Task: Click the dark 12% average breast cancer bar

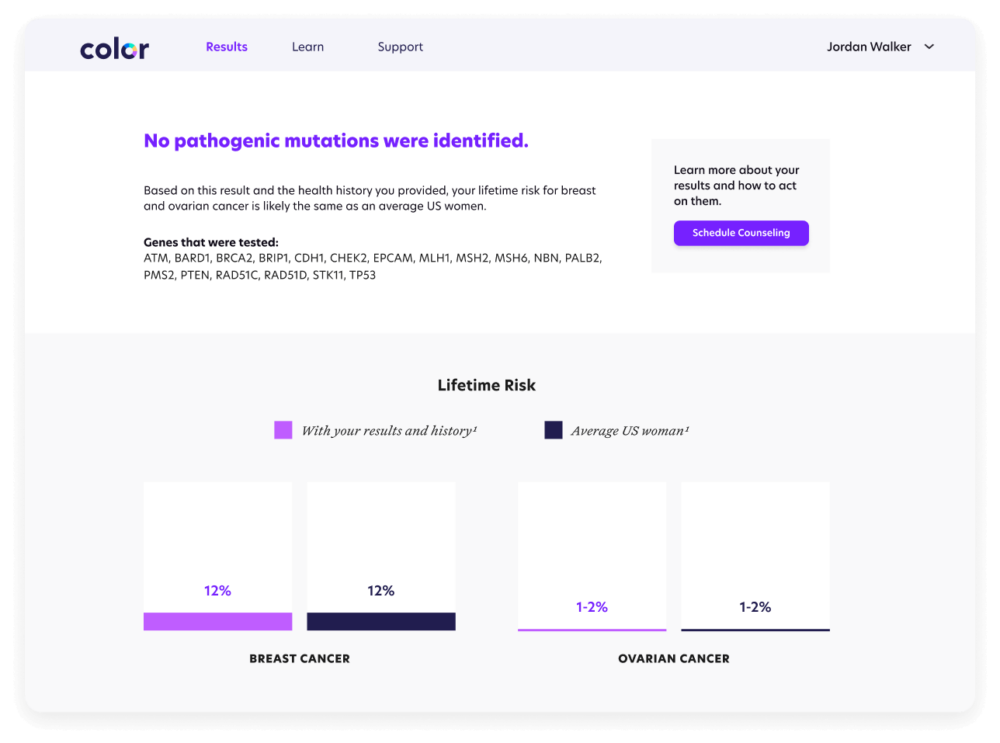Action: click(380, 621)
